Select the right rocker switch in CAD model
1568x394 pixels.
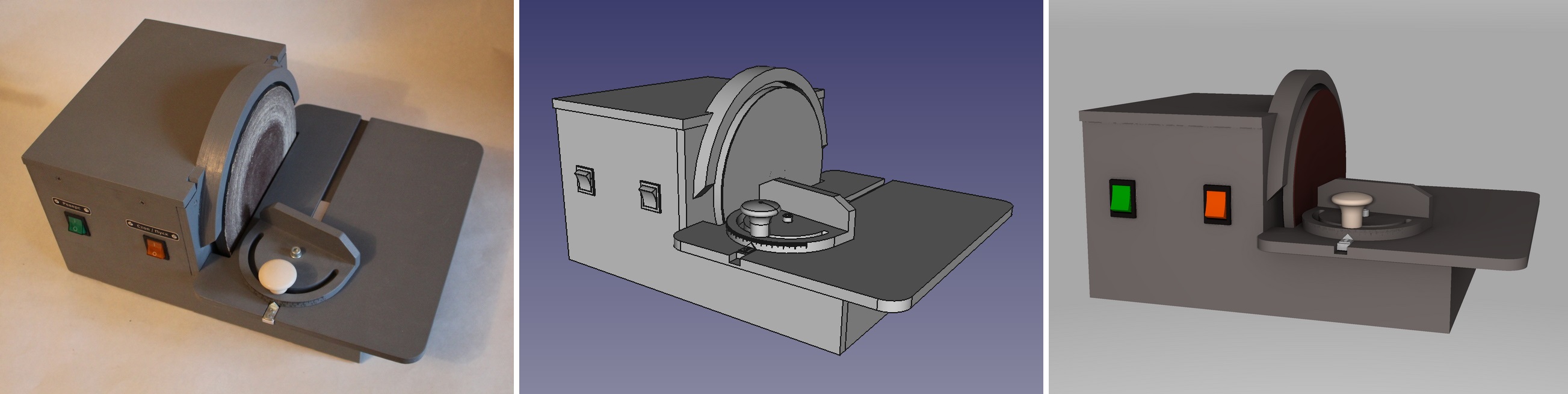click(x=650, y=196)
